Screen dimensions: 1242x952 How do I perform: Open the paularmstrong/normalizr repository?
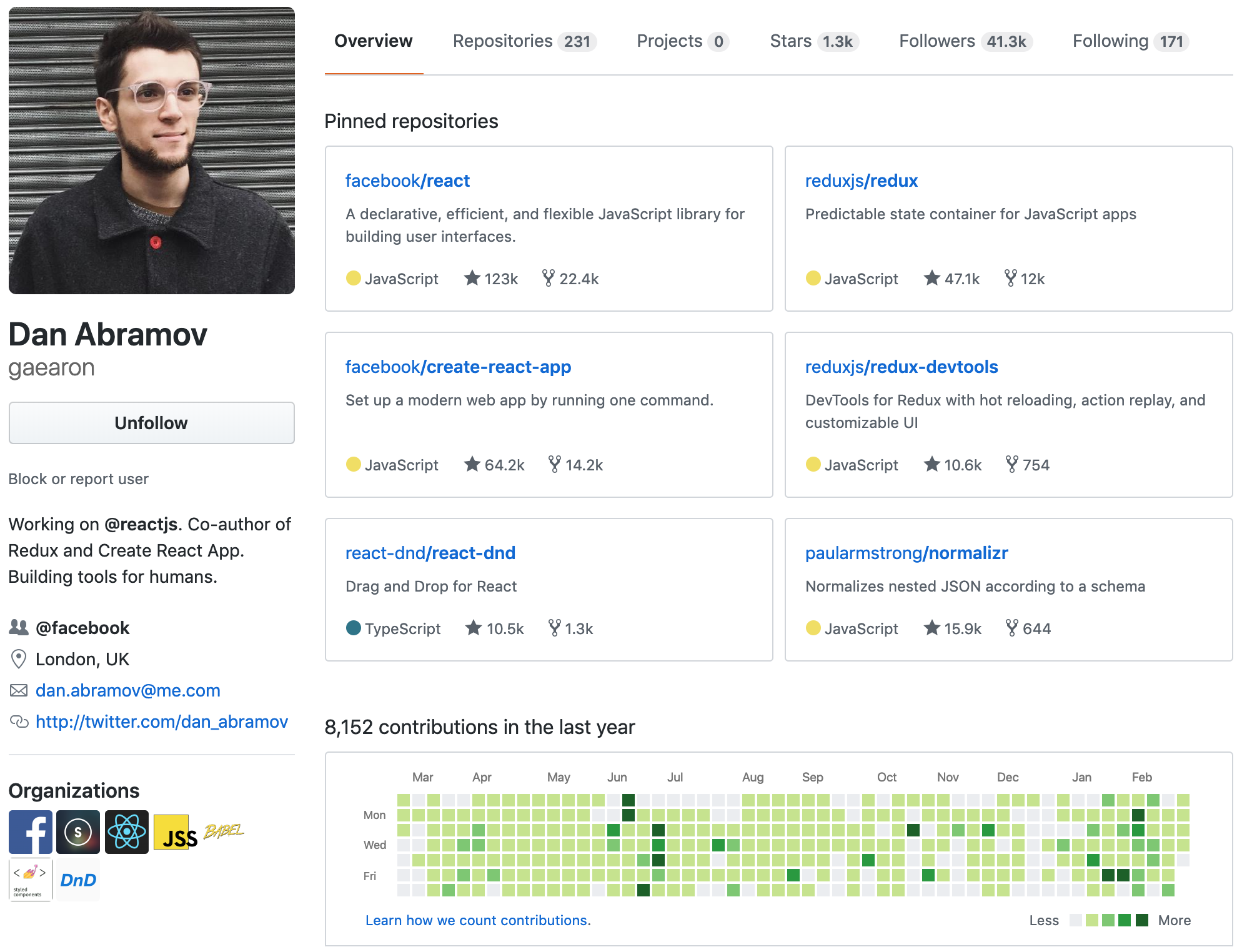click(x=906, y=553)
